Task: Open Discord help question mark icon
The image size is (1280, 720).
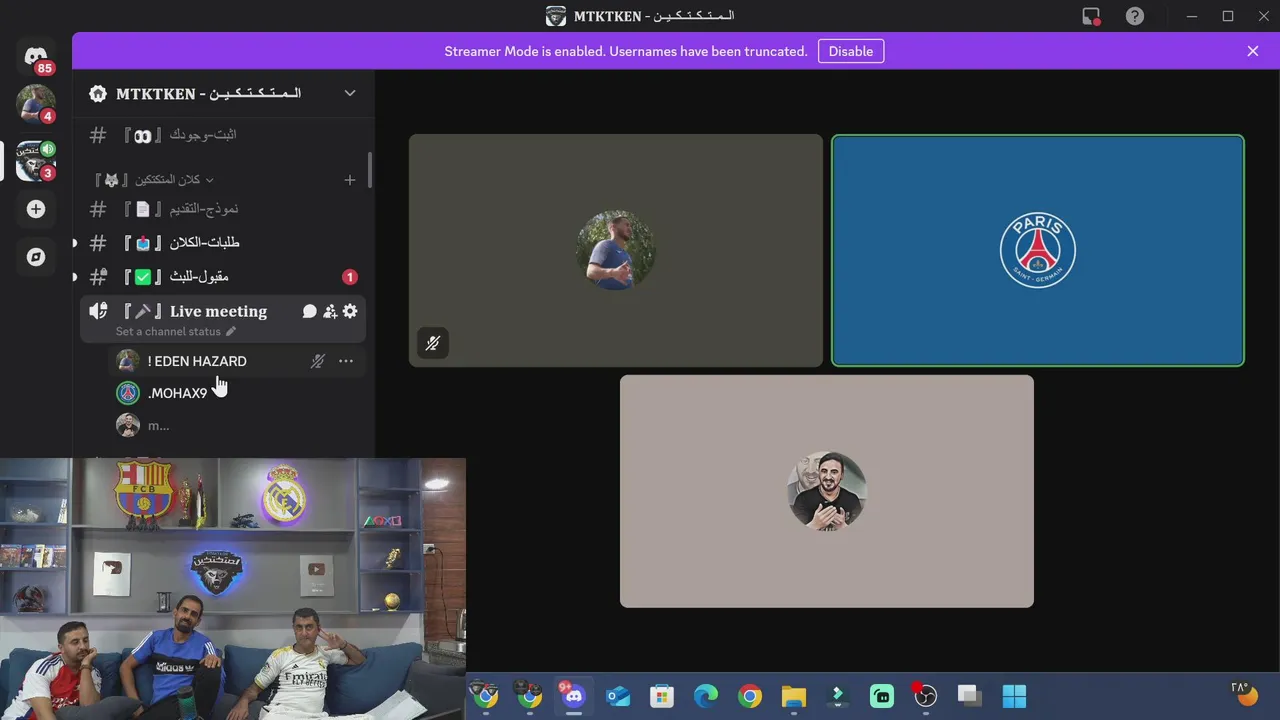Action: click(1135, 16)
